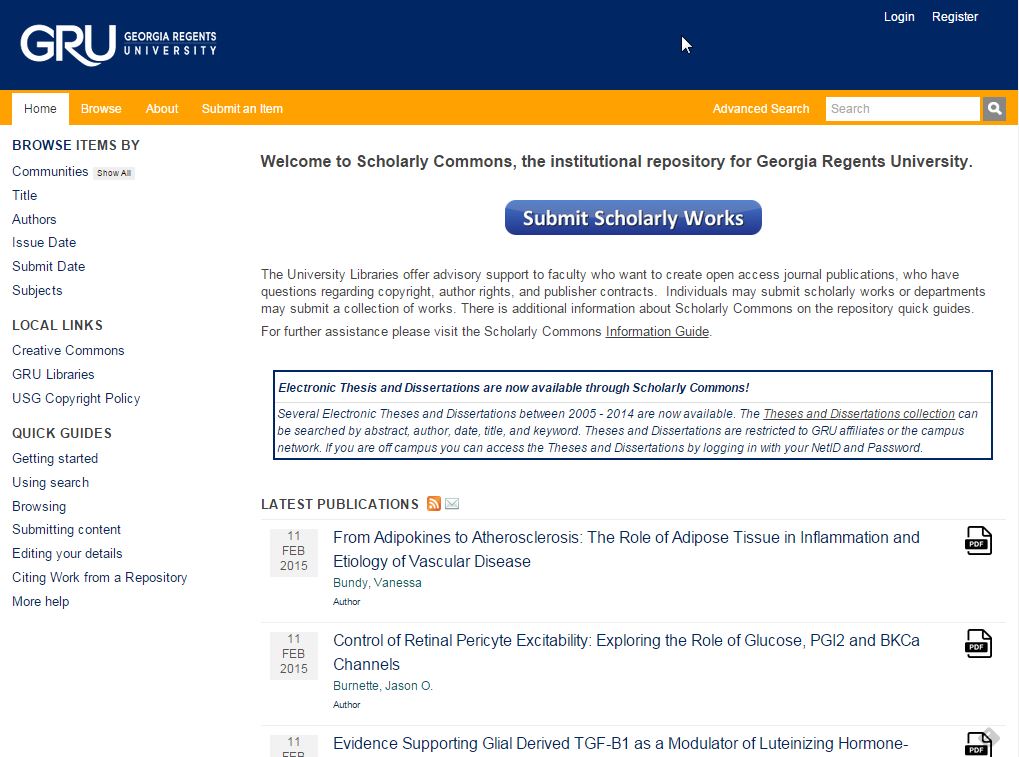Open Evidence Supporting Glial Derived TGF-B1 title
The image size is (1019, 757).
tap(621, 743)
